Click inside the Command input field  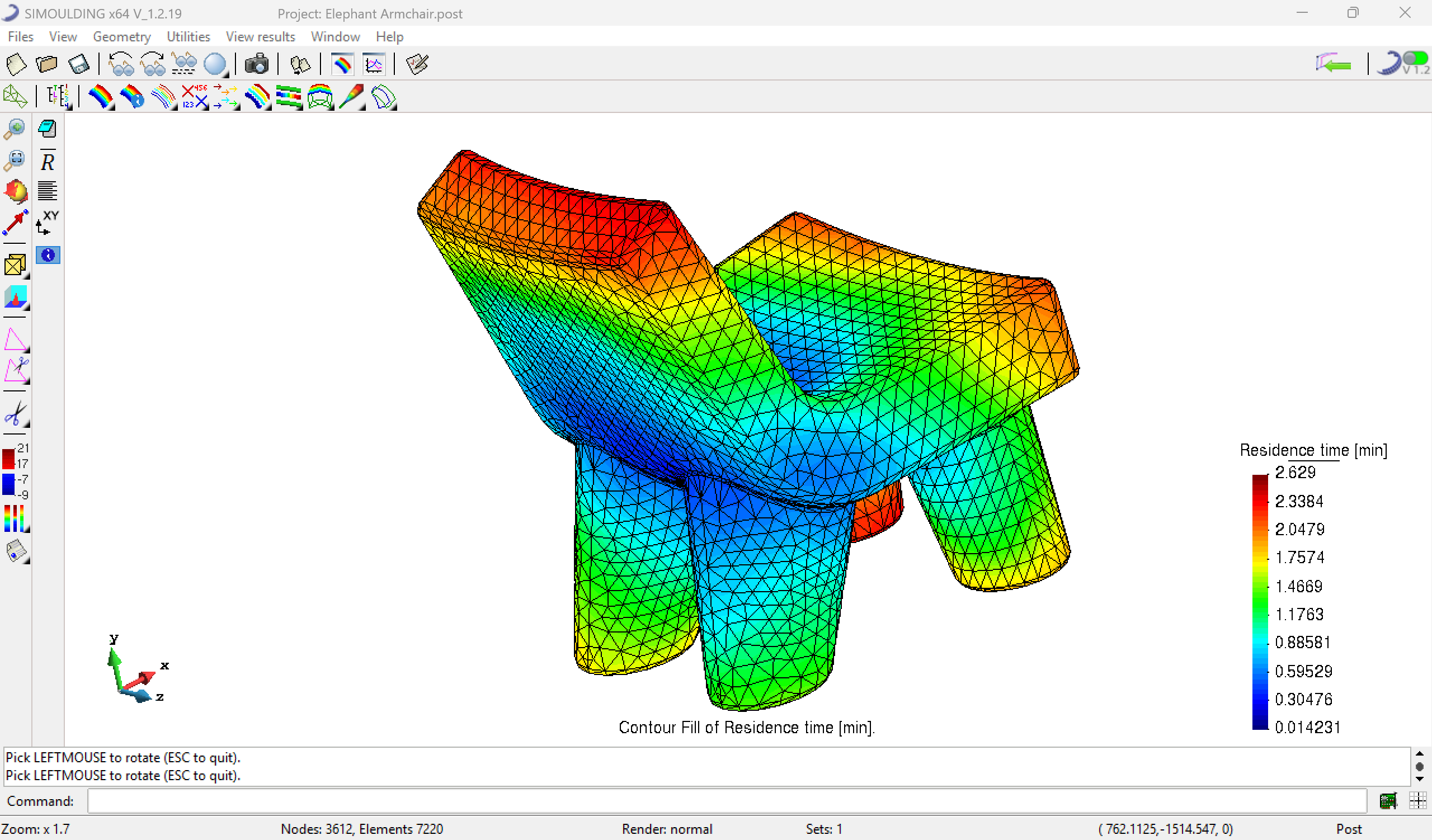726,801
